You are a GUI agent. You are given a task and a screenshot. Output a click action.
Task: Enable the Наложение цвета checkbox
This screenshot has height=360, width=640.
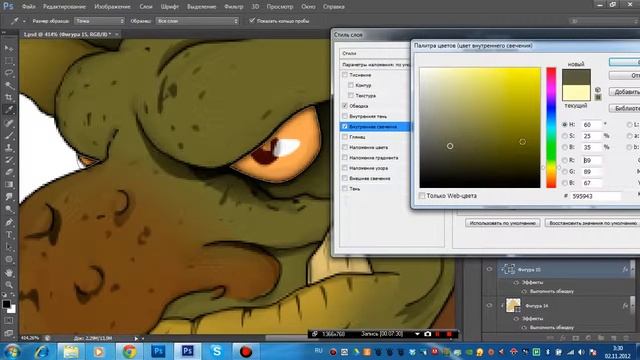click(345, 147)
